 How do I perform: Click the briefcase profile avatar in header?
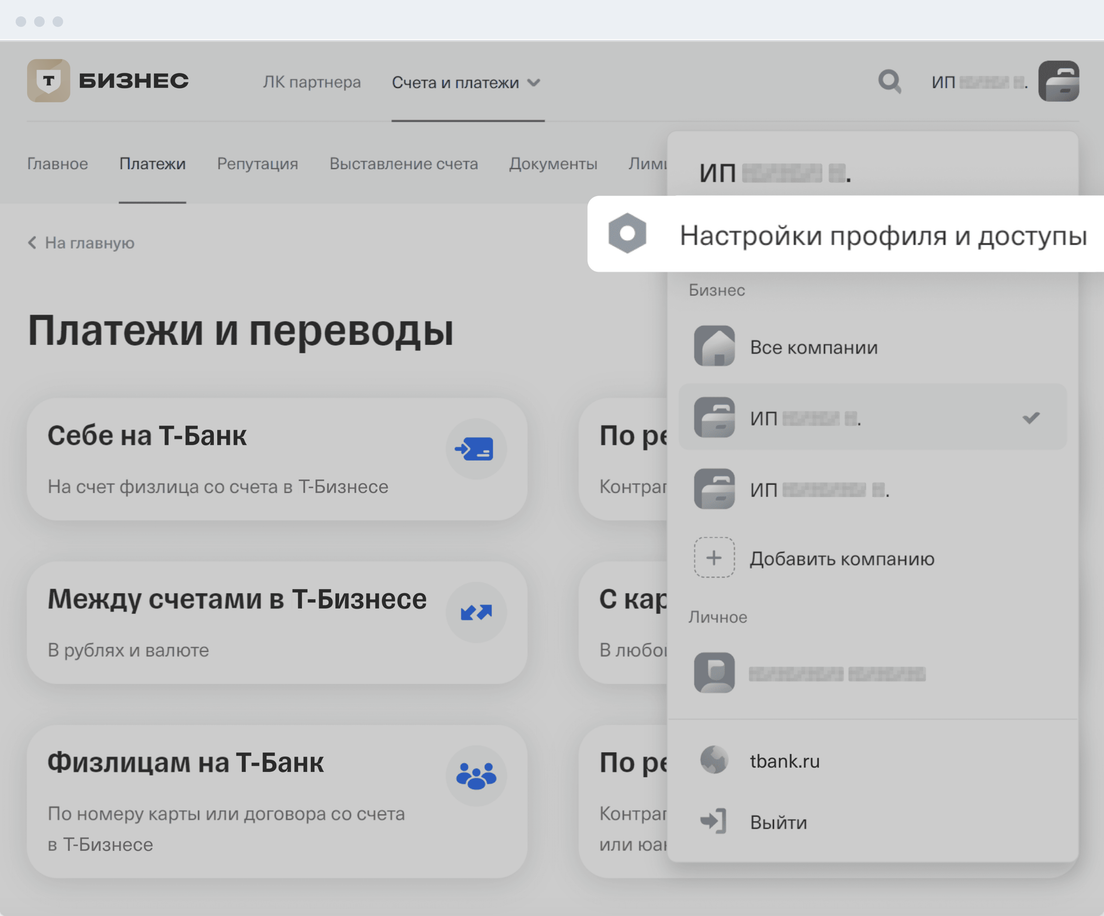(1058, 81)
